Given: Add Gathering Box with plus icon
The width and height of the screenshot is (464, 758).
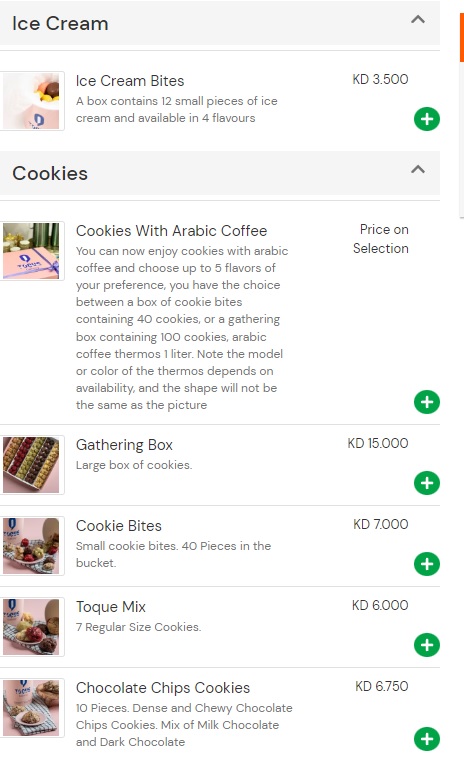Looking at the screenshot, I should [427, 483].
